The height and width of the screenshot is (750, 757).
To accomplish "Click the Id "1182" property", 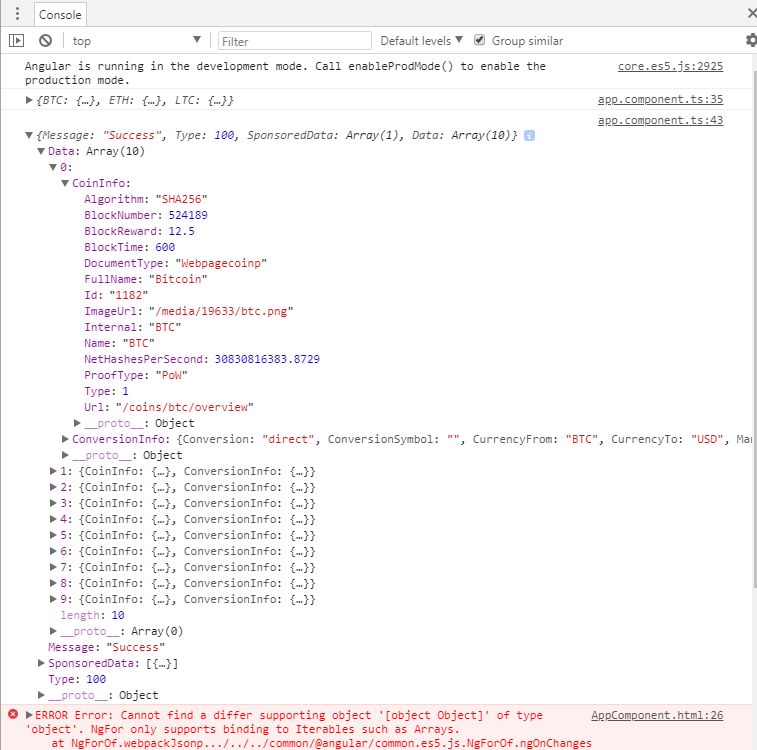I will [x=116, y=295].
